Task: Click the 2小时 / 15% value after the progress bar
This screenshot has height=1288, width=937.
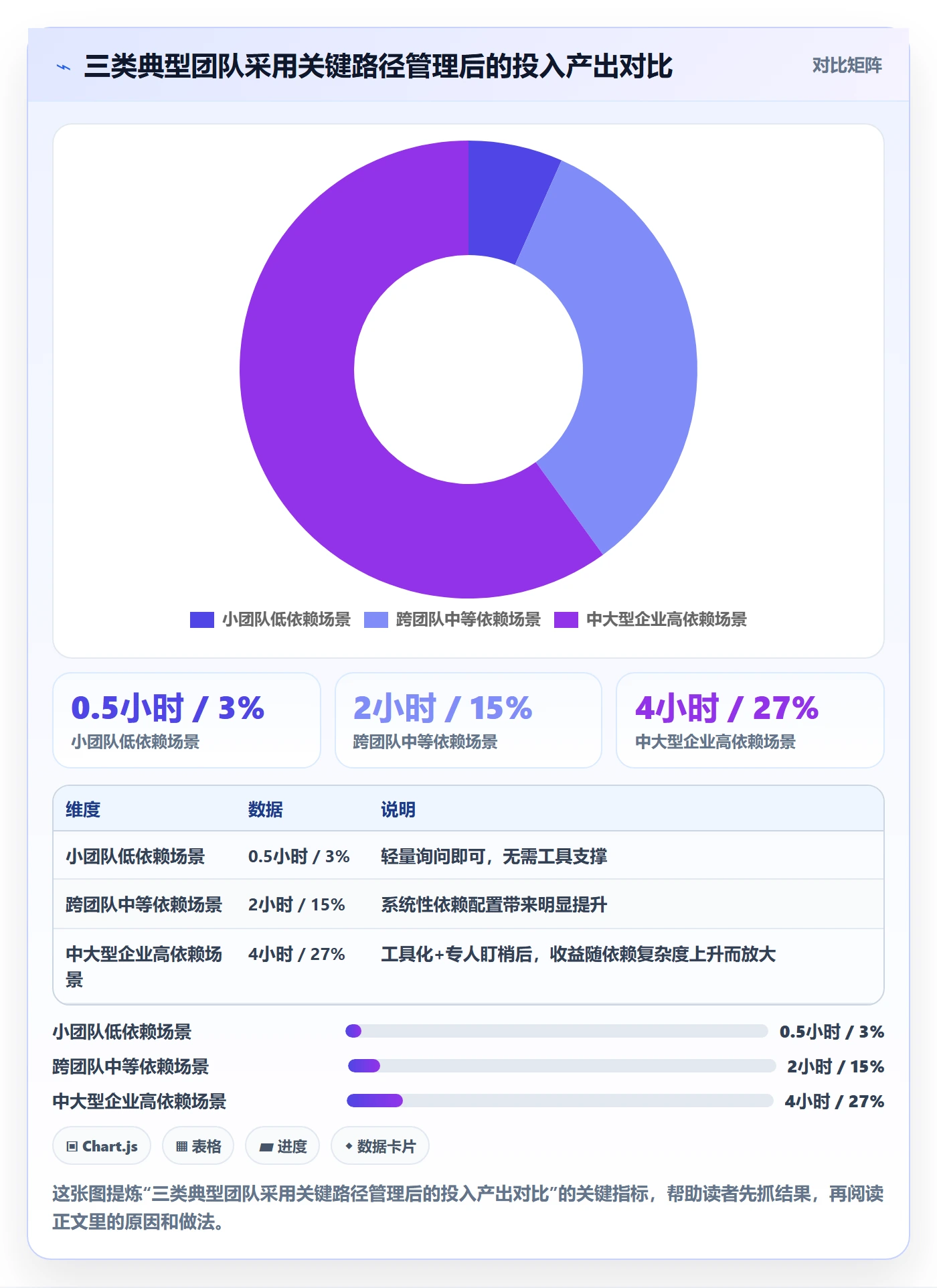Action: coord(836,1066)
